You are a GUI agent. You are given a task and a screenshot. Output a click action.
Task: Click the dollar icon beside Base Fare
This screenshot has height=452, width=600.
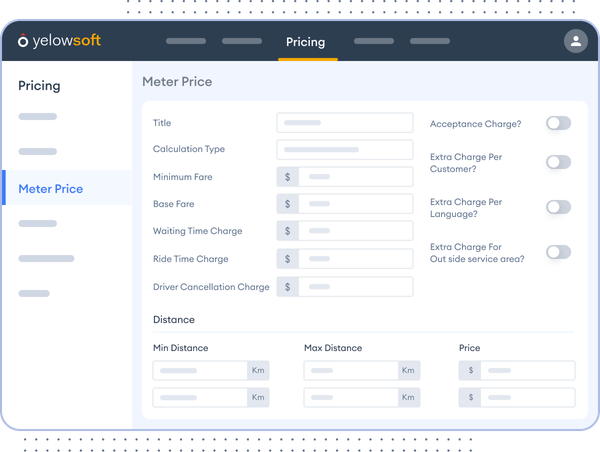[x=288, y=204]
